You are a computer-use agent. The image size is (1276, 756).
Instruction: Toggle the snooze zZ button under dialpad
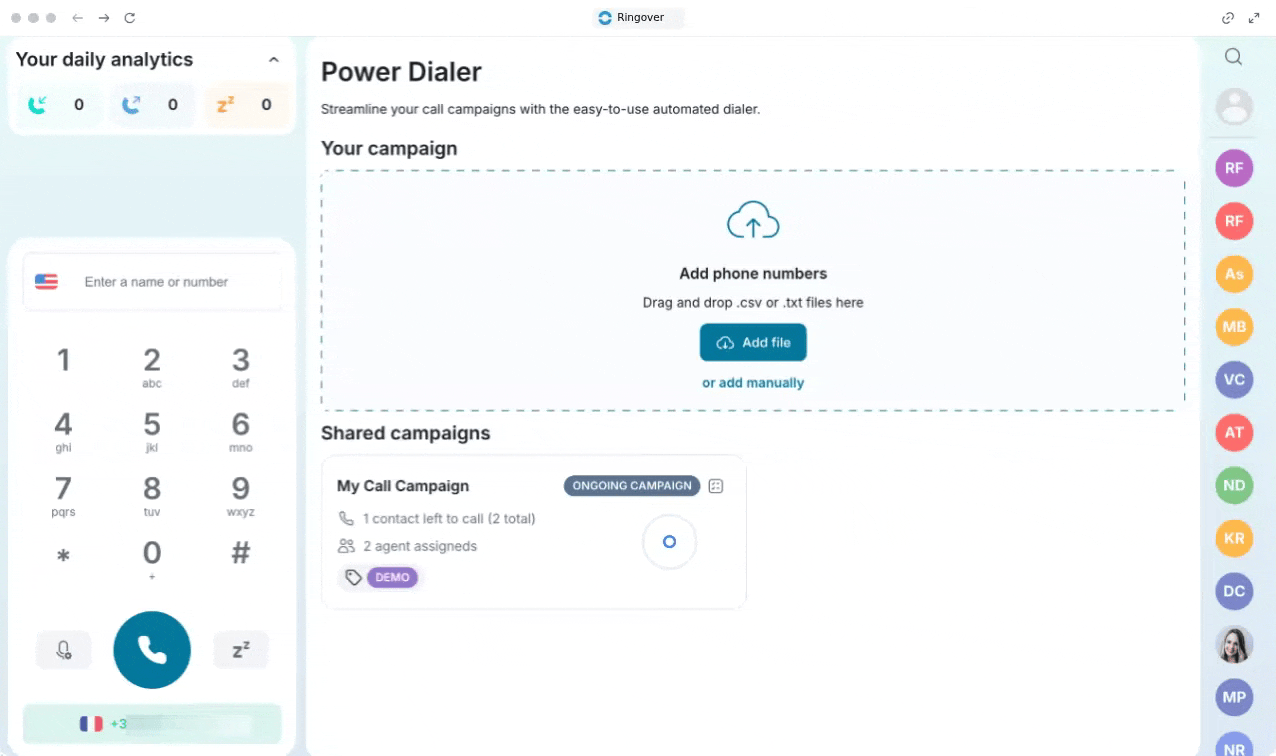click(x=241, y=650)
